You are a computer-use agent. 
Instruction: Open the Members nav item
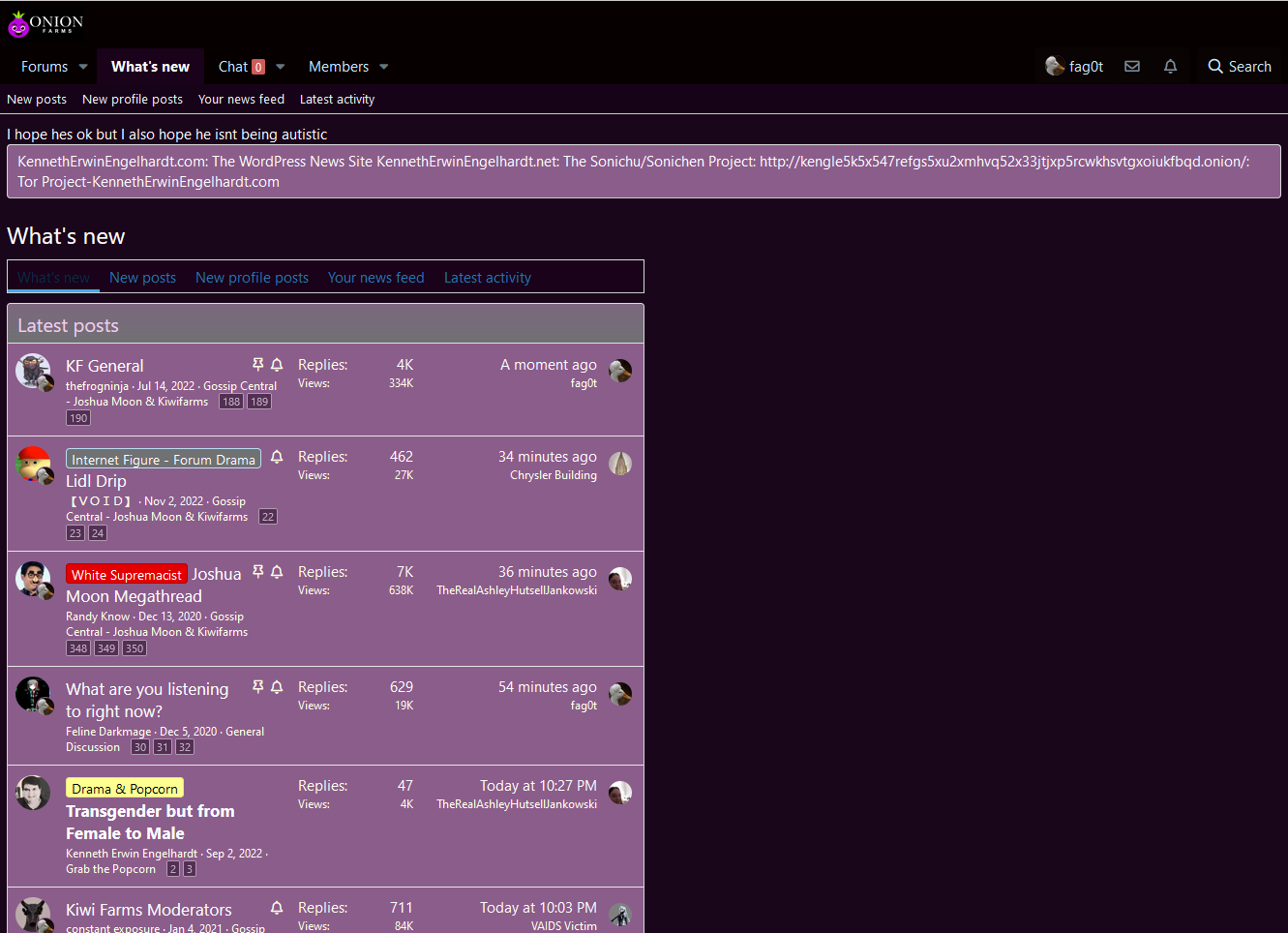(339, 67)
